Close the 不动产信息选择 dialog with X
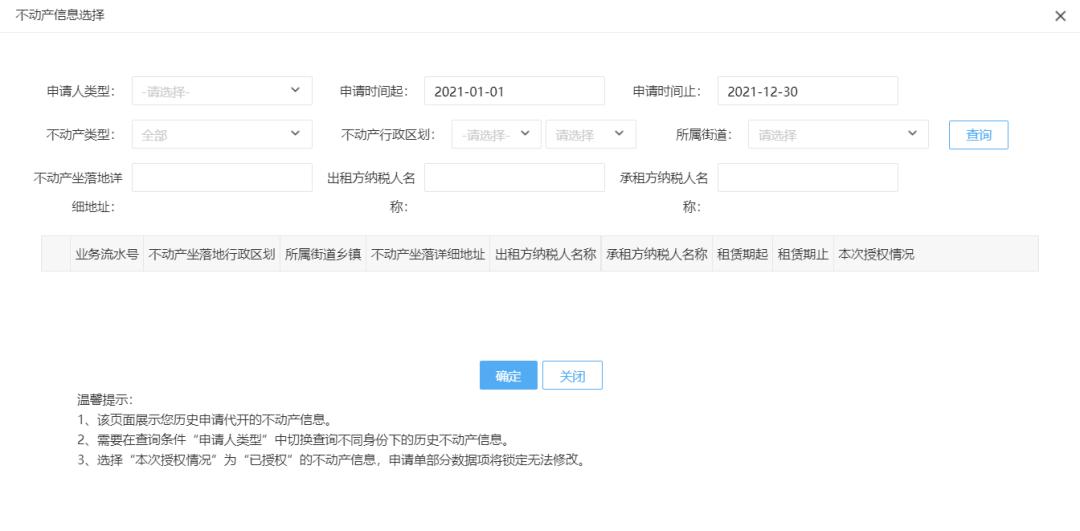The image size is (1080, 531). coord(1060,17)
